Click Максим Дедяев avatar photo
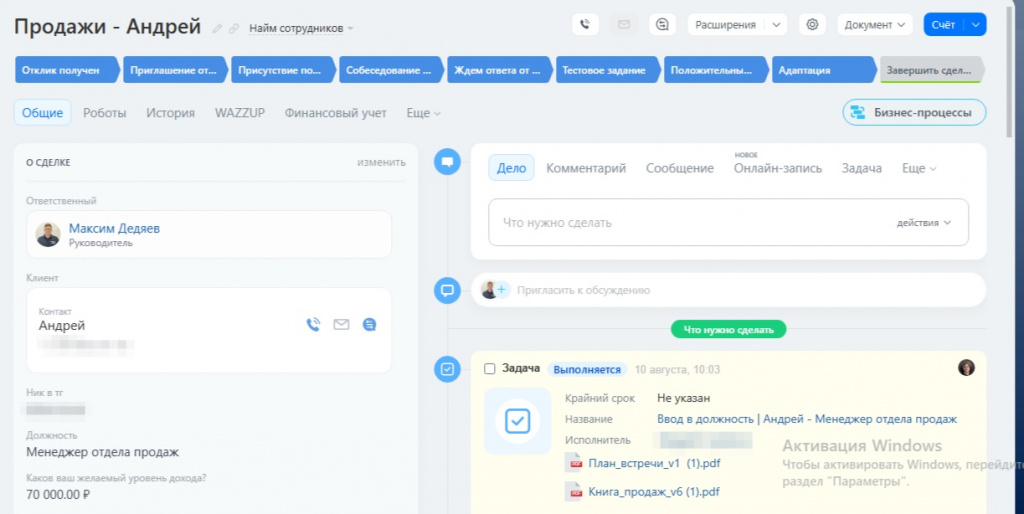 (x=48, y=234)
